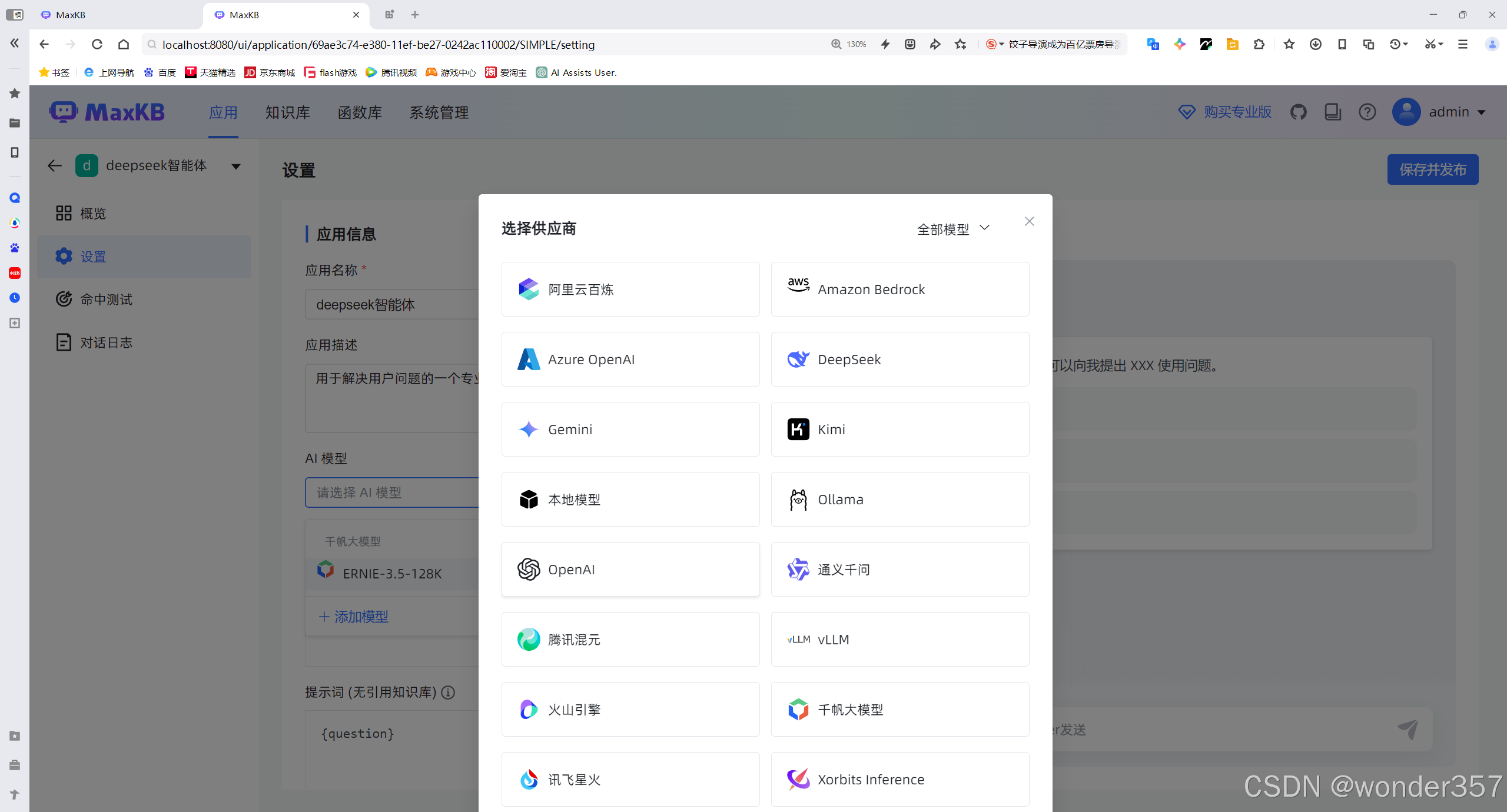Switch to the 知识库 tab
The image size is (1507, 812).
tap(287, 112)
